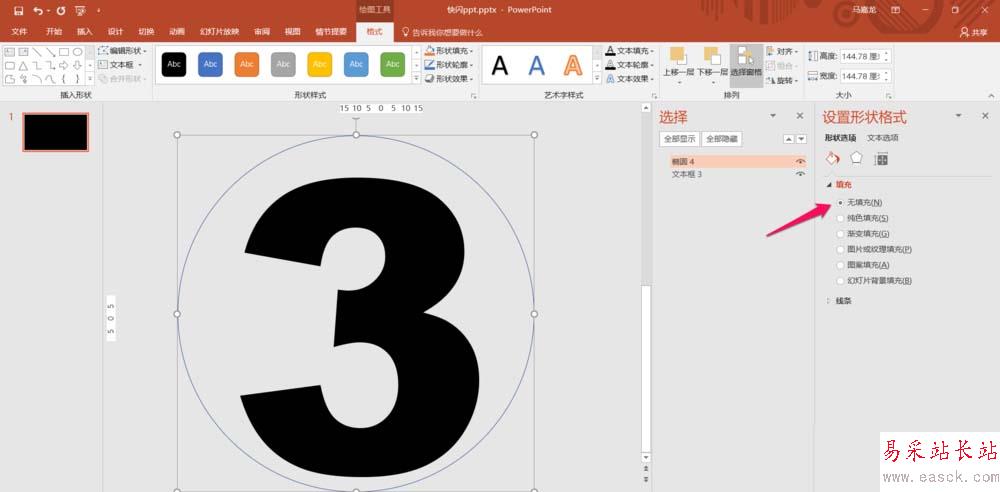This screenshot has width=1000, height=492.
Task: Click the 宽度 width input field
Action: coord(861,76)
